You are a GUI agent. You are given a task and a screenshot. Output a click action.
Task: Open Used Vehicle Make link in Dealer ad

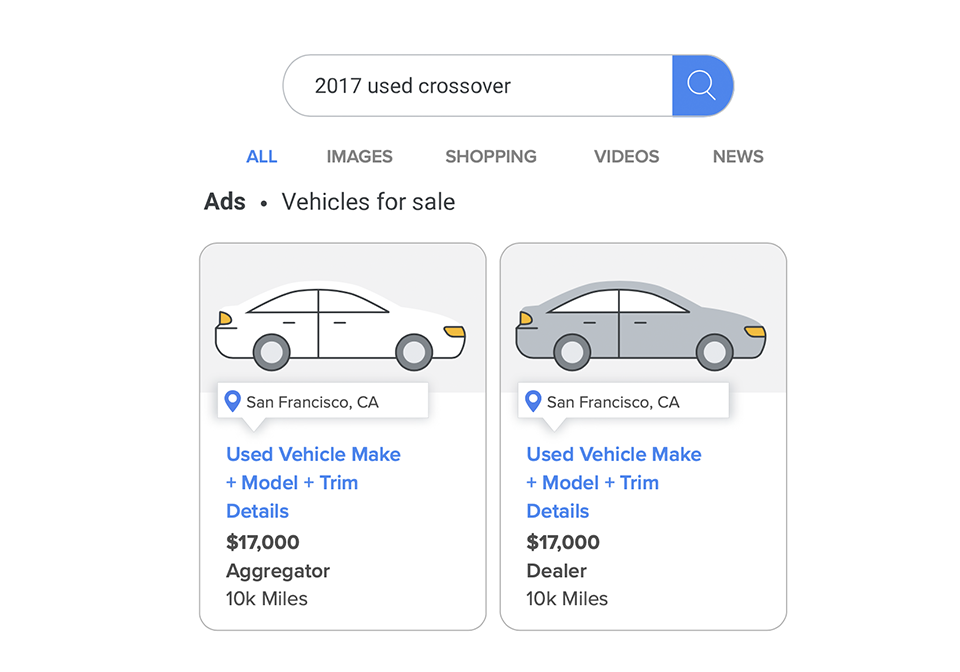(614, 482)
